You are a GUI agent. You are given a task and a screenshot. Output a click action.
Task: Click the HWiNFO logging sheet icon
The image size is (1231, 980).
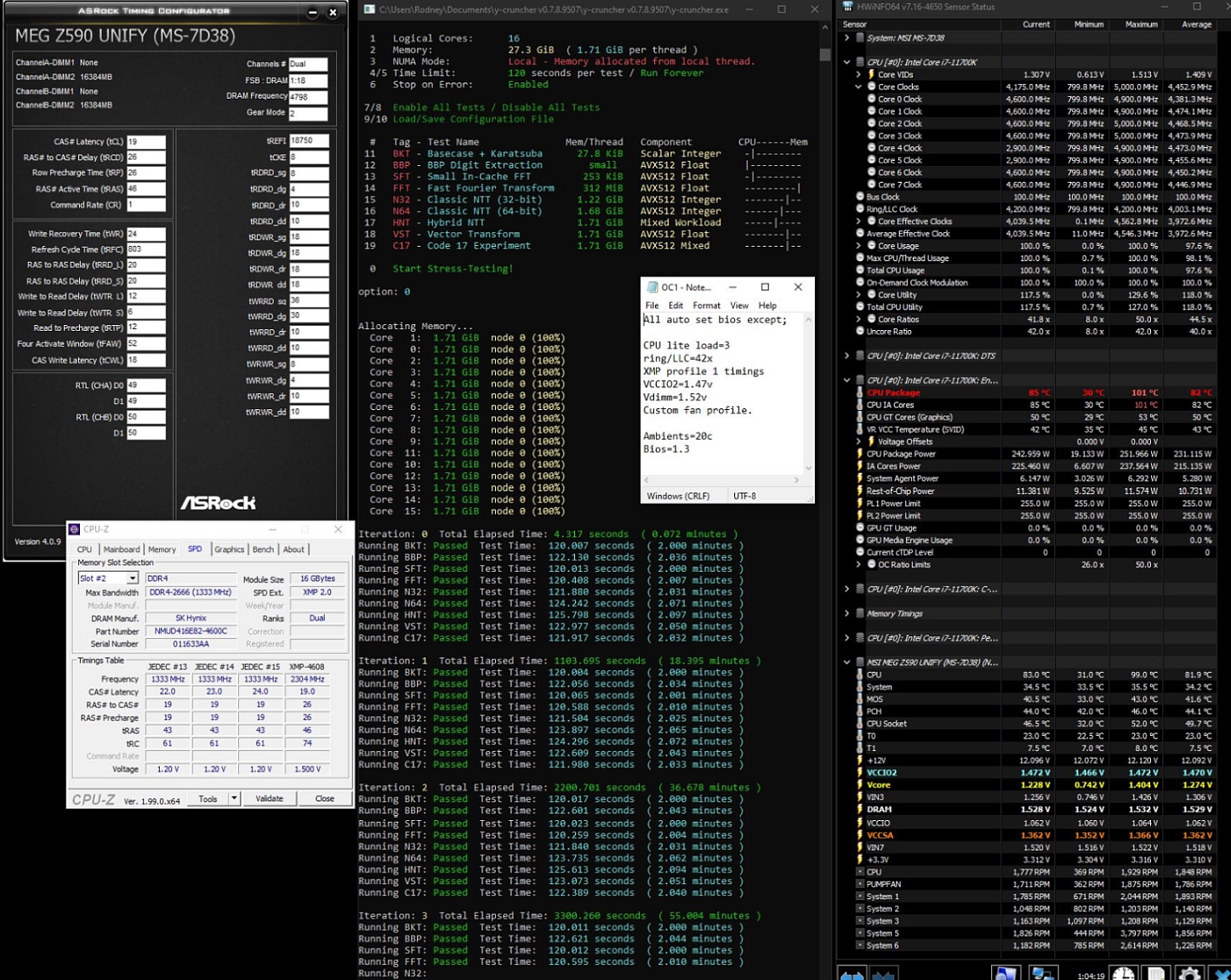point(1156,974)
